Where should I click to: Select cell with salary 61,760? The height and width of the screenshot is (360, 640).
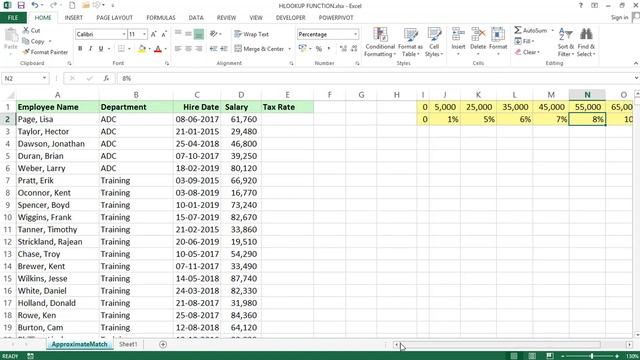[241, 119]
